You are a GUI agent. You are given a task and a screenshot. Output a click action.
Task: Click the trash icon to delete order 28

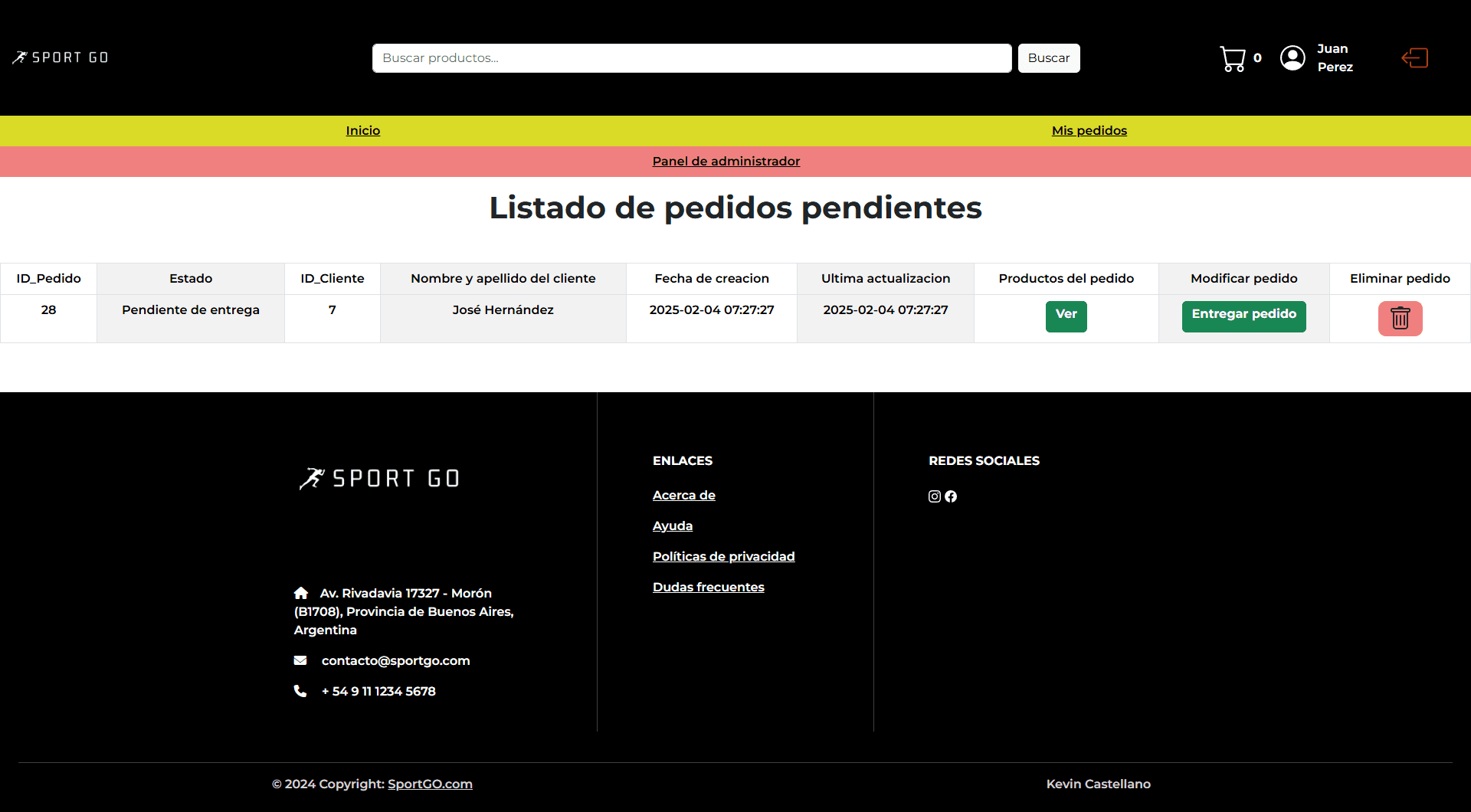(x=1400, y=318)
